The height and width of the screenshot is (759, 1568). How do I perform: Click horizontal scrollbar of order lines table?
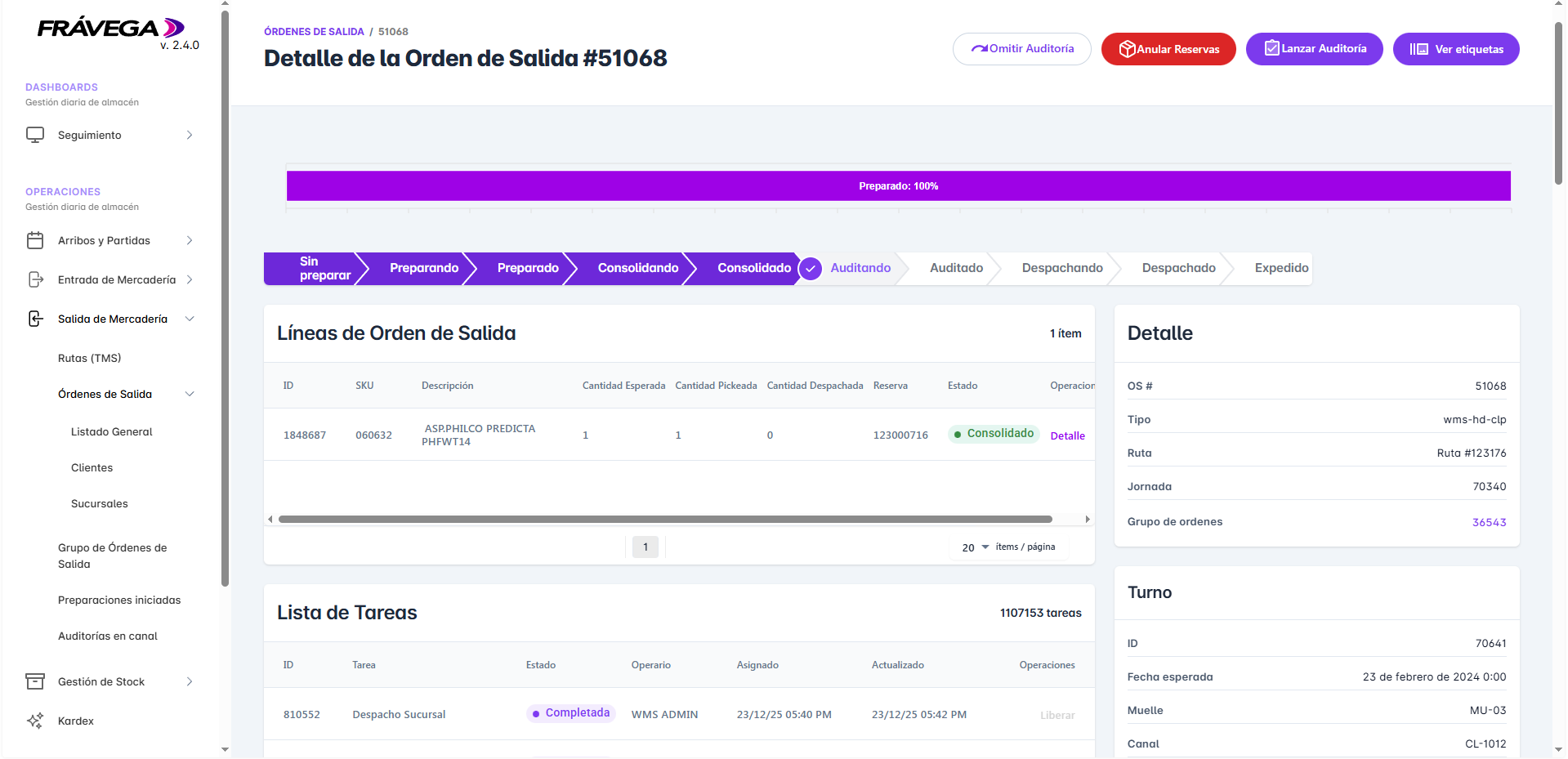(x=665, y=519)
